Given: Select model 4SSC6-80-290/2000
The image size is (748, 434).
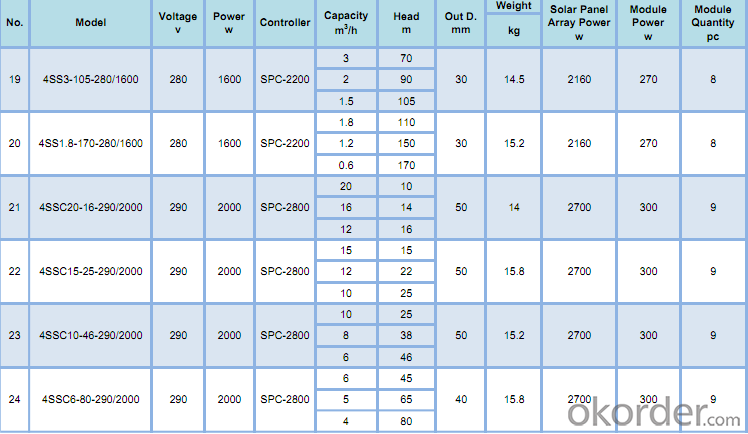Looking at the screenshot, I should (91, 399).
